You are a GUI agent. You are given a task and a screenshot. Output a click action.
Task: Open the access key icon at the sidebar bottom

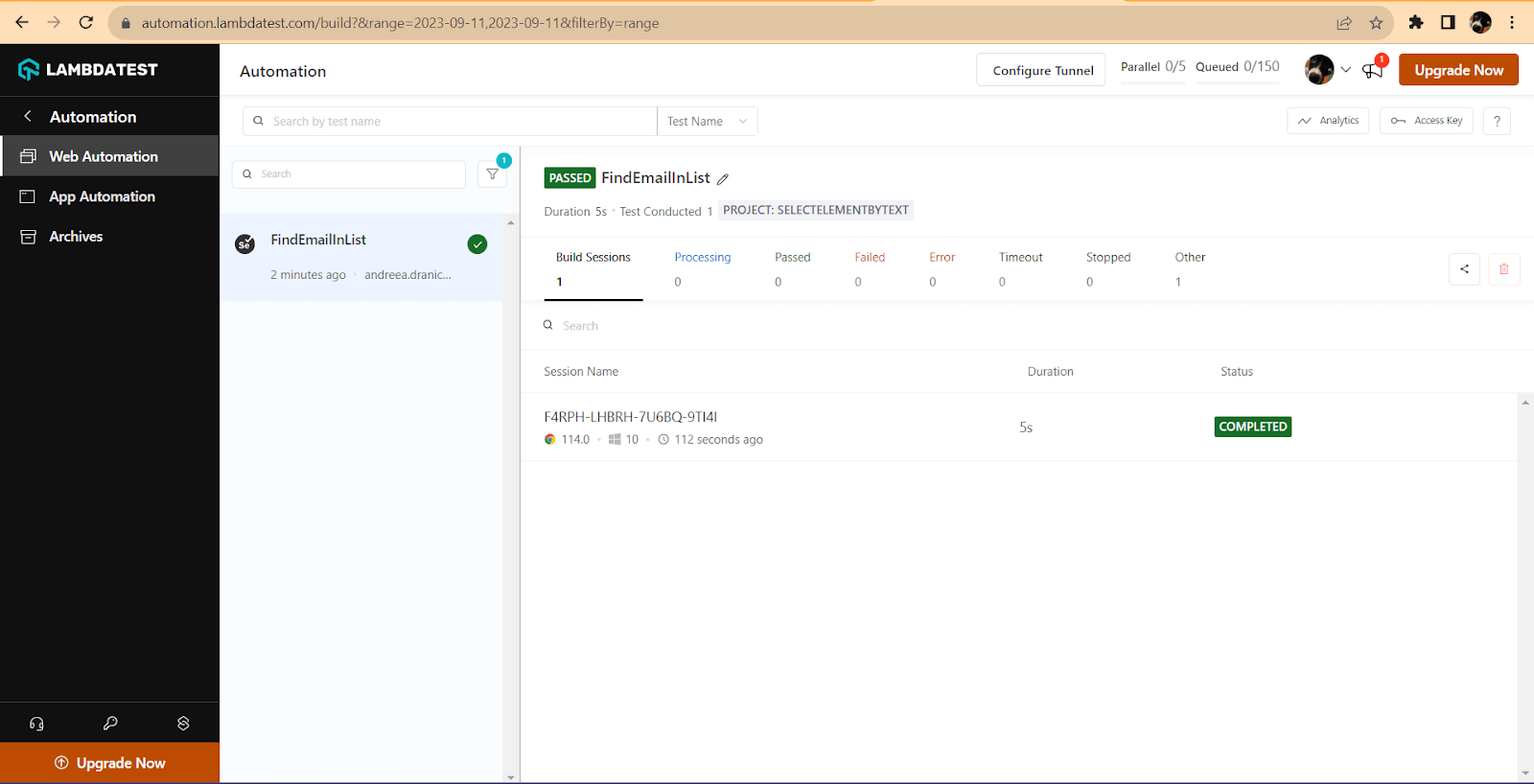click(110, 724)
